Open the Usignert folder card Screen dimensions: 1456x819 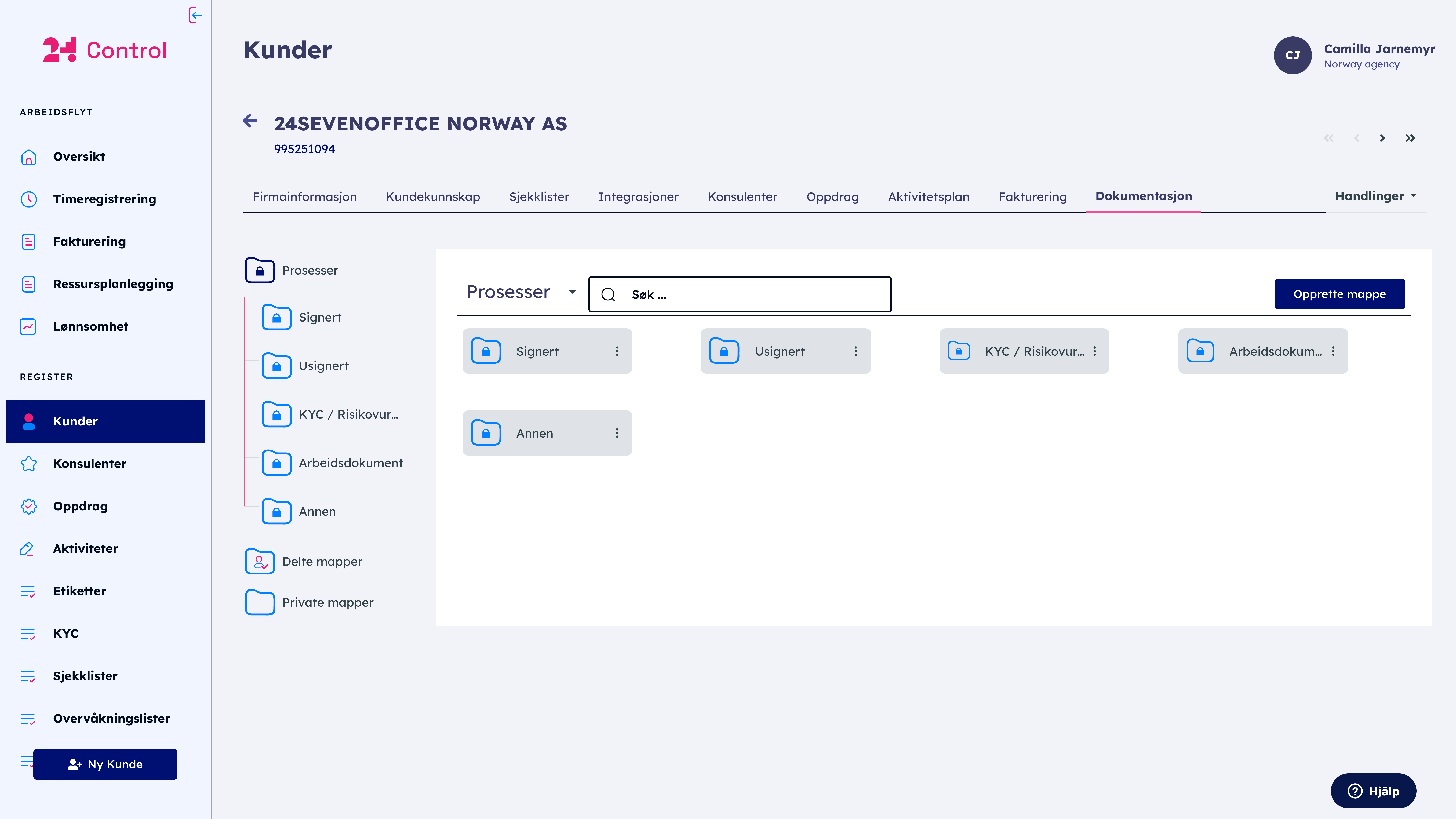coord(786,351)
